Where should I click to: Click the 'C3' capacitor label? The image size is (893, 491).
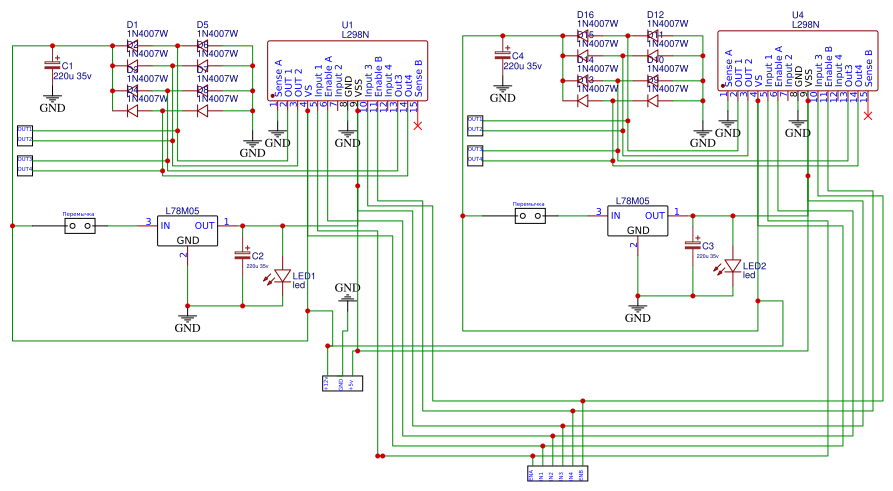707,246
